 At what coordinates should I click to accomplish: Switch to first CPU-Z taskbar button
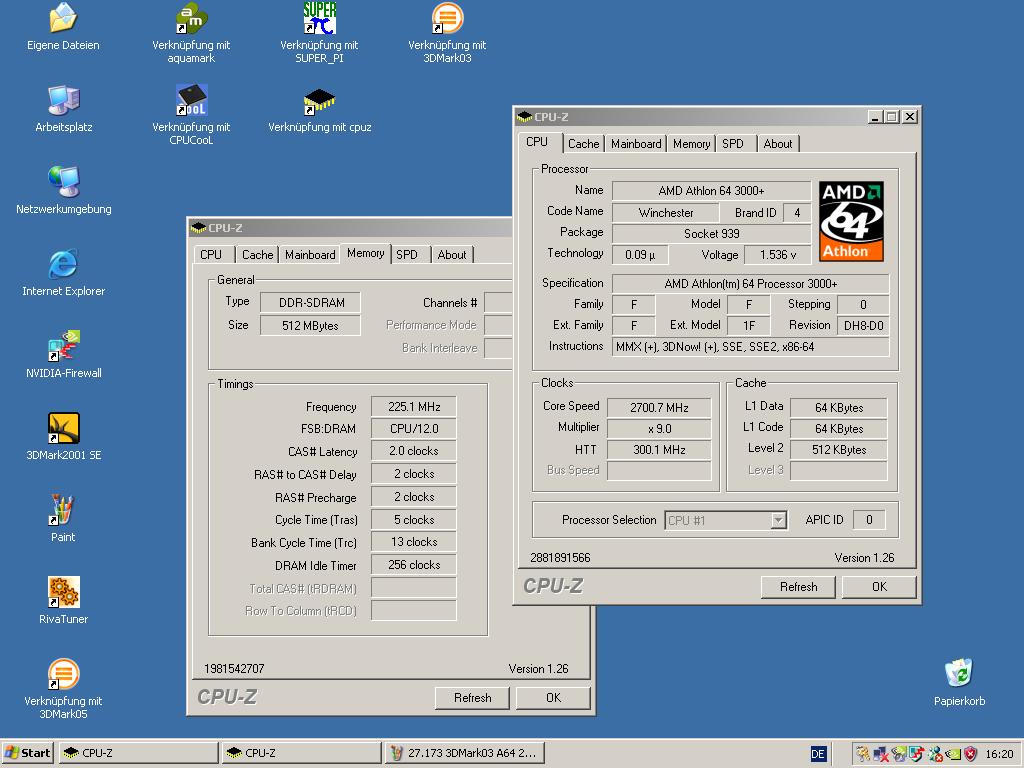[x=138, y=753]
